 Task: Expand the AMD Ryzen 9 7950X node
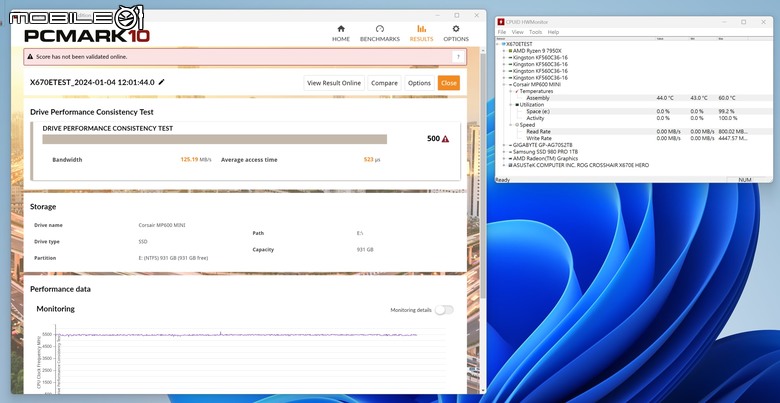(x=504, y=51)
